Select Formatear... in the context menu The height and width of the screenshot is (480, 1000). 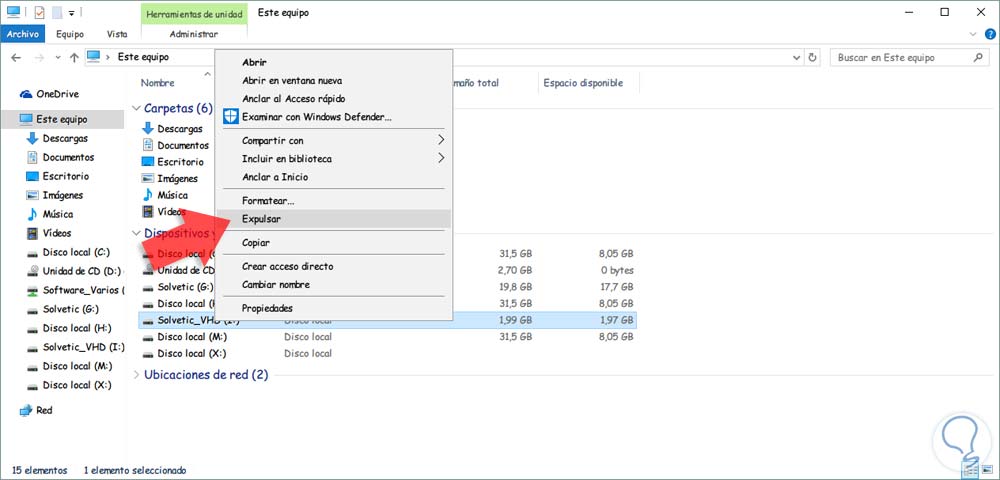click(268, 201)
